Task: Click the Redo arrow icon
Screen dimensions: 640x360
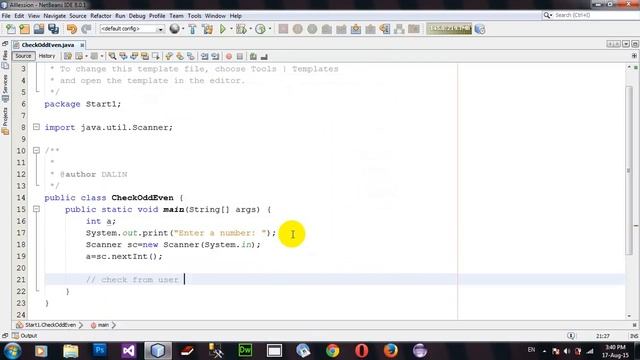Action: point(86,29)
